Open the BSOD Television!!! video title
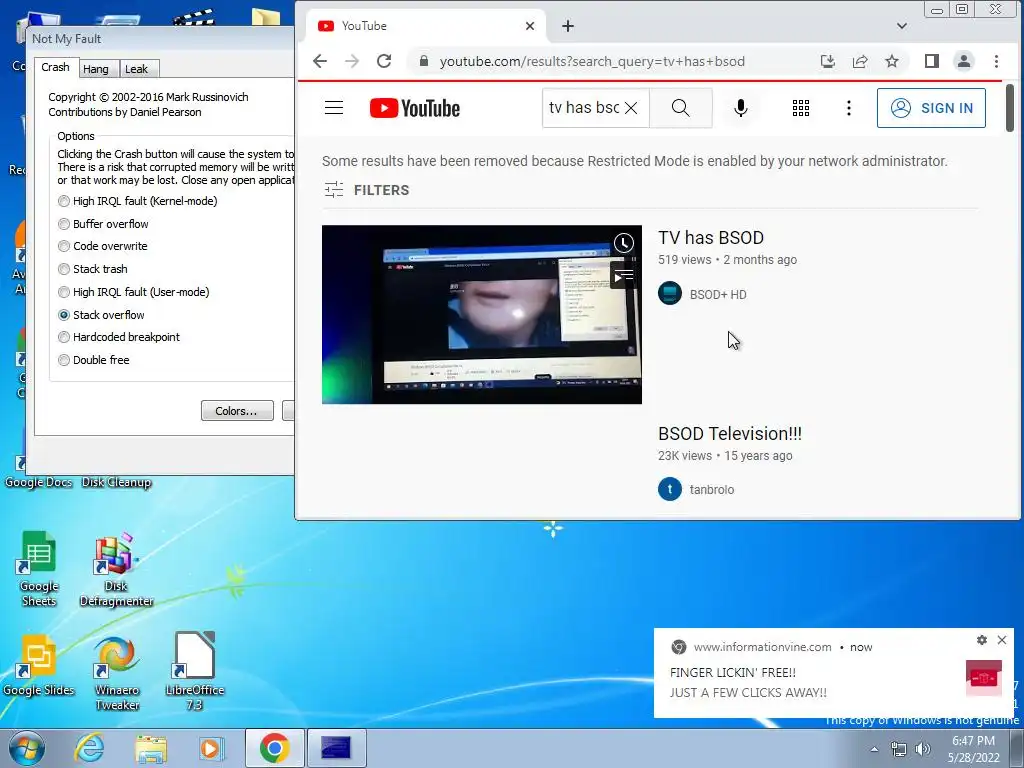 (729, 434)
